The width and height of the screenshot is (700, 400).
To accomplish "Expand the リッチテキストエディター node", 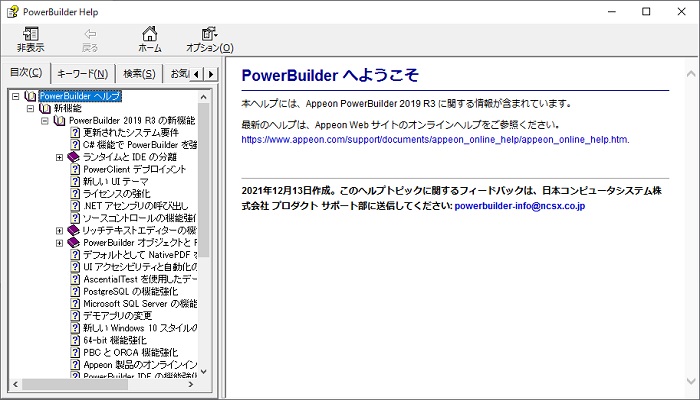I will [59, 231].
